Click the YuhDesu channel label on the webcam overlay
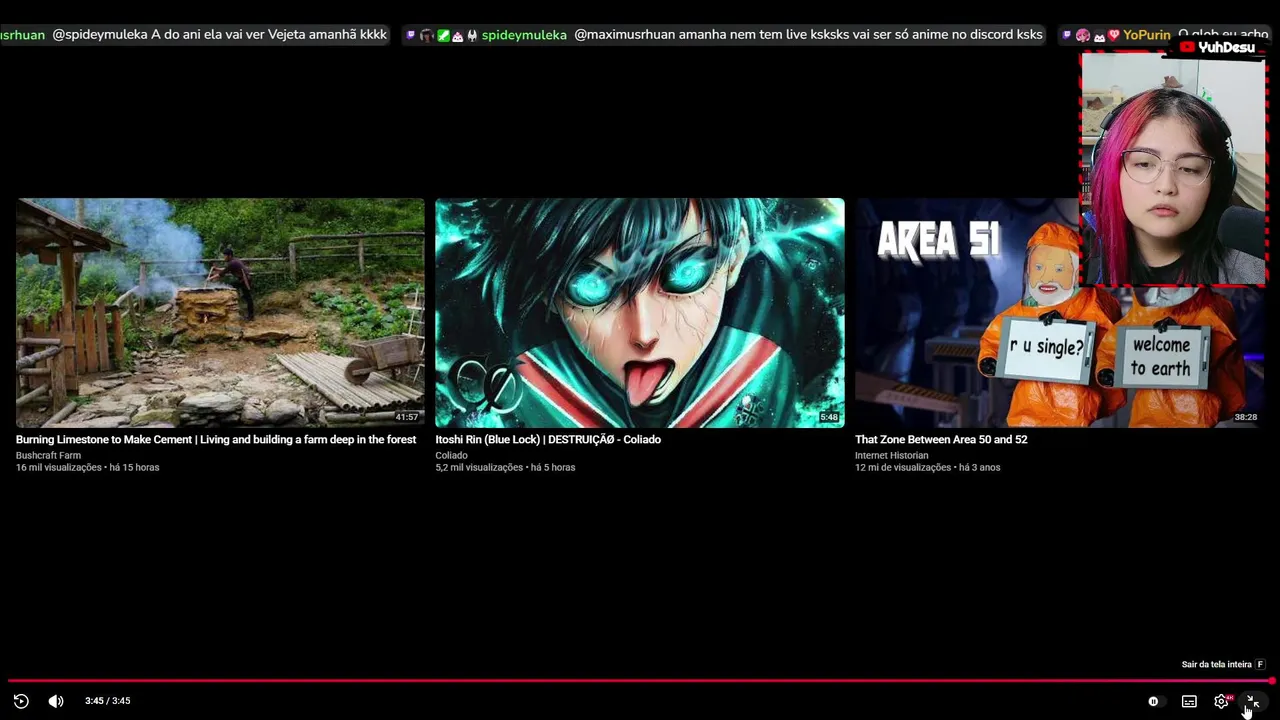 (1217, 47)
